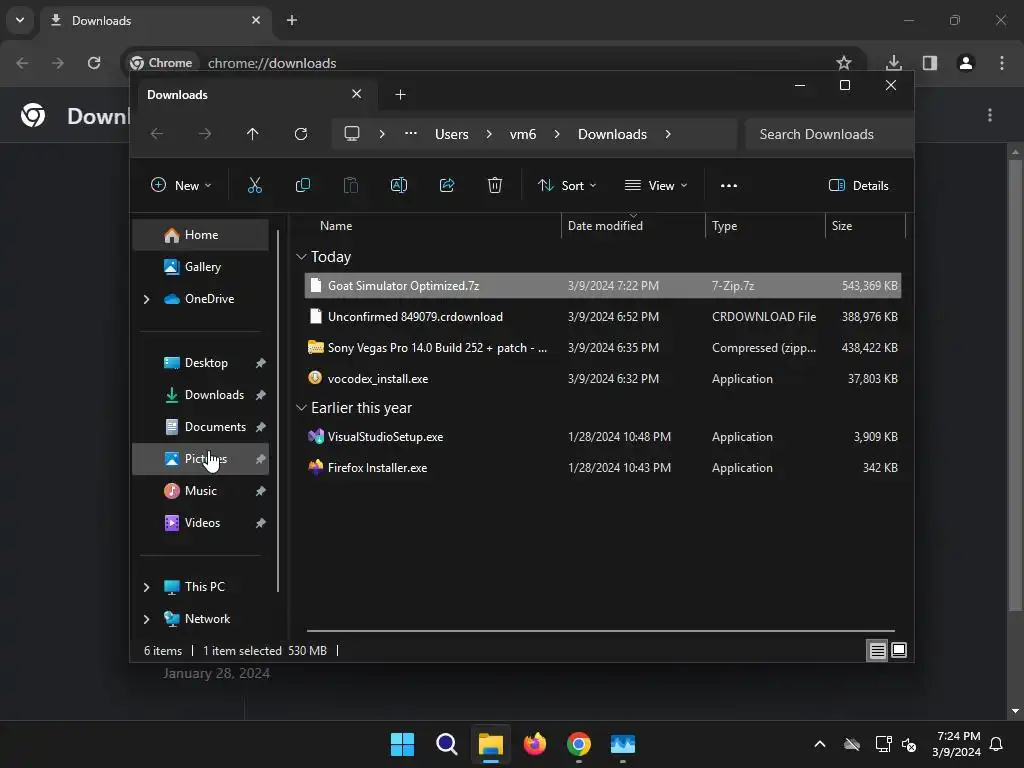
Task: Switch to the large thumbnails layout icon
Action: pos(899,650)
